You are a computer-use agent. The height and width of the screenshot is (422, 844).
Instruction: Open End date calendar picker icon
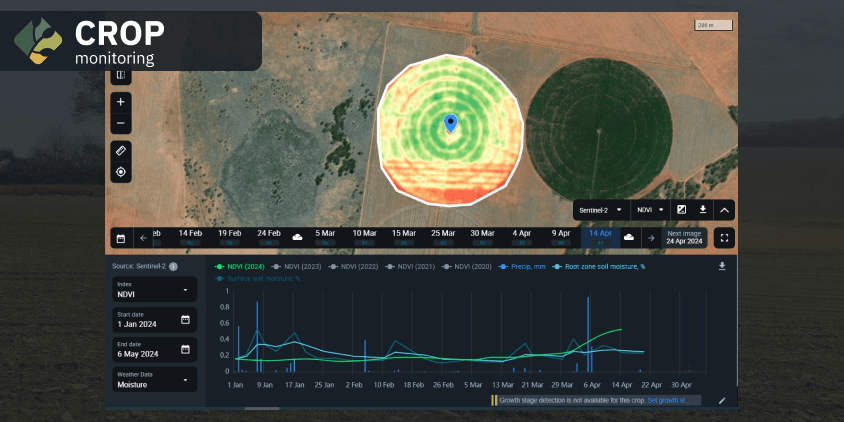click(x=185, y=349)
